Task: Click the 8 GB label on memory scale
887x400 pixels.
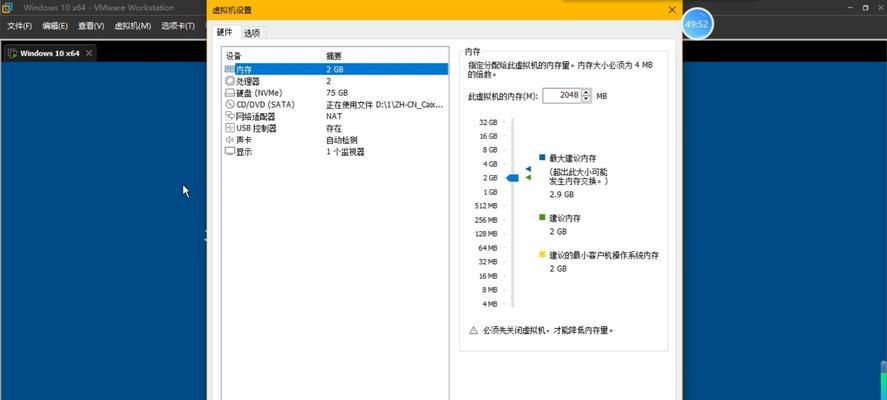Action: (490, 150)
